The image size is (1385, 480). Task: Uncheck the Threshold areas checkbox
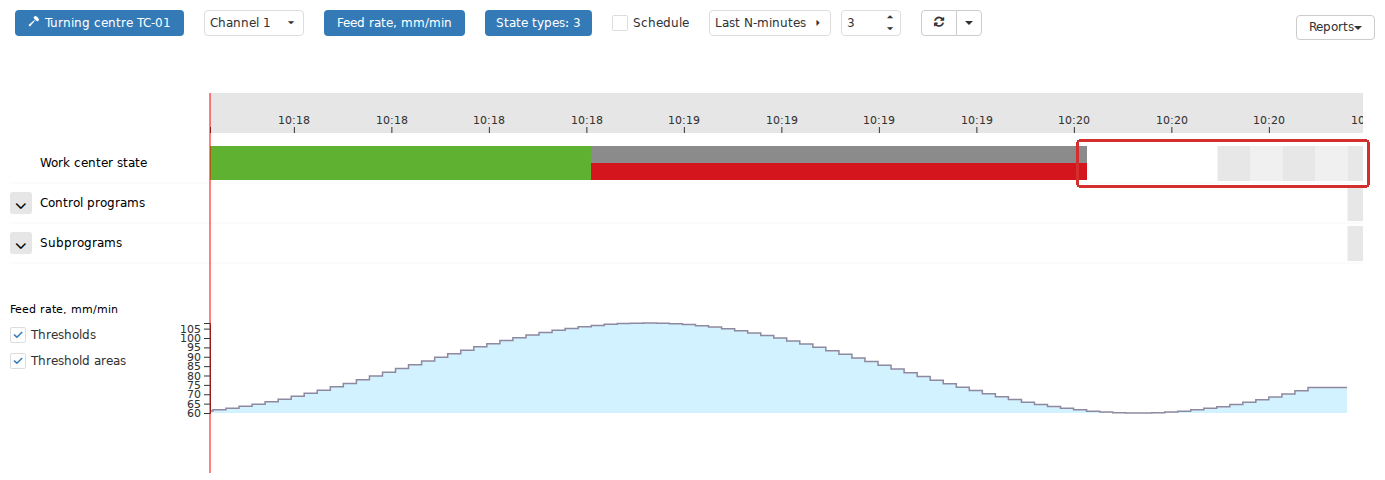click(18, 361)
